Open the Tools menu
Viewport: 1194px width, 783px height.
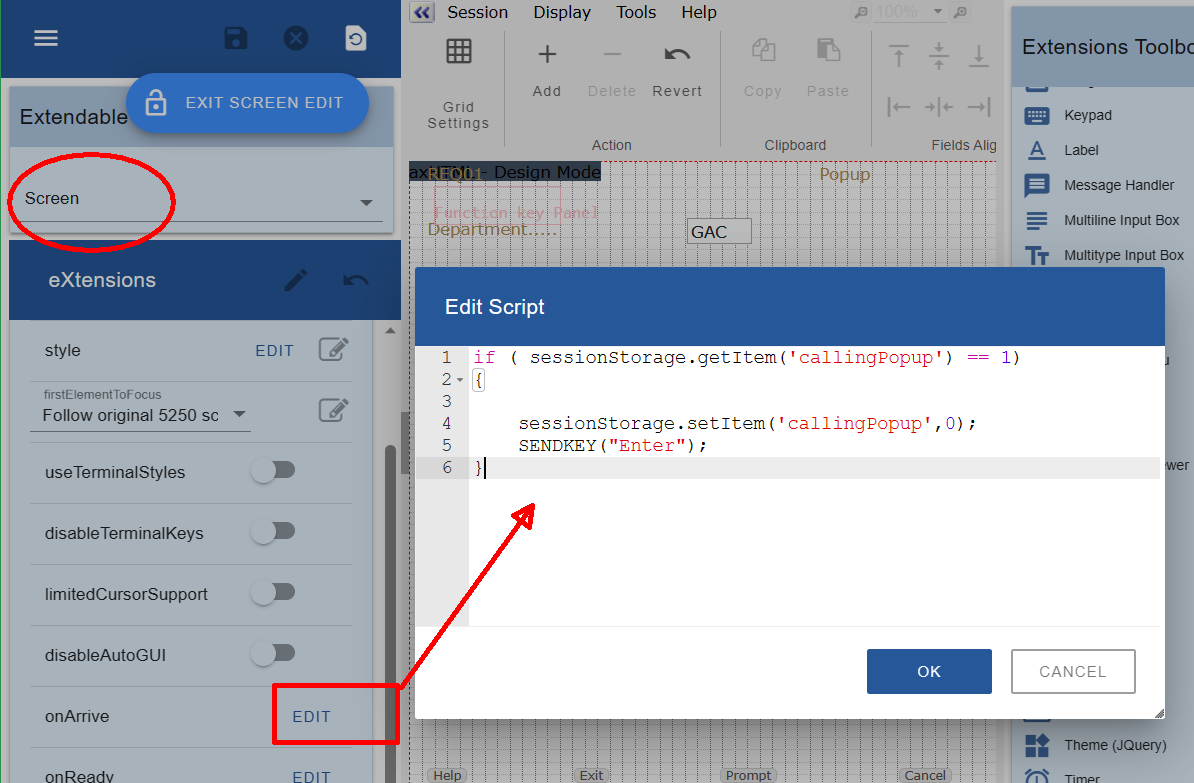tap(636, 12)
